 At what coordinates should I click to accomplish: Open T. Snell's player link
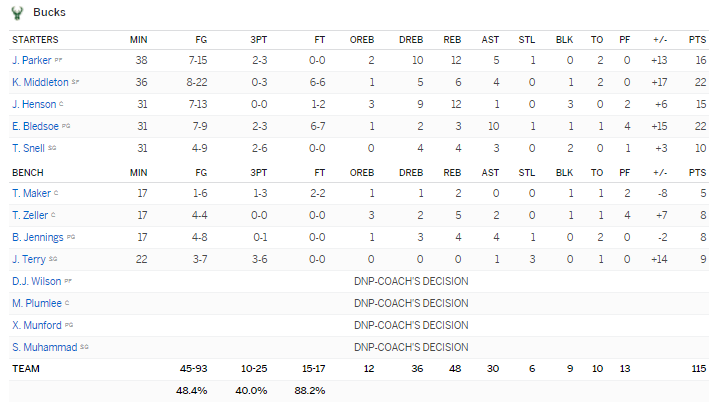coord(28,148)
